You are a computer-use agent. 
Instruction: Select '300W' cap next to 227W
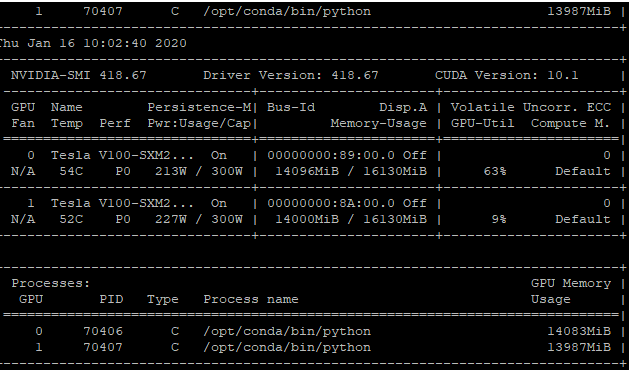(227, 220)
